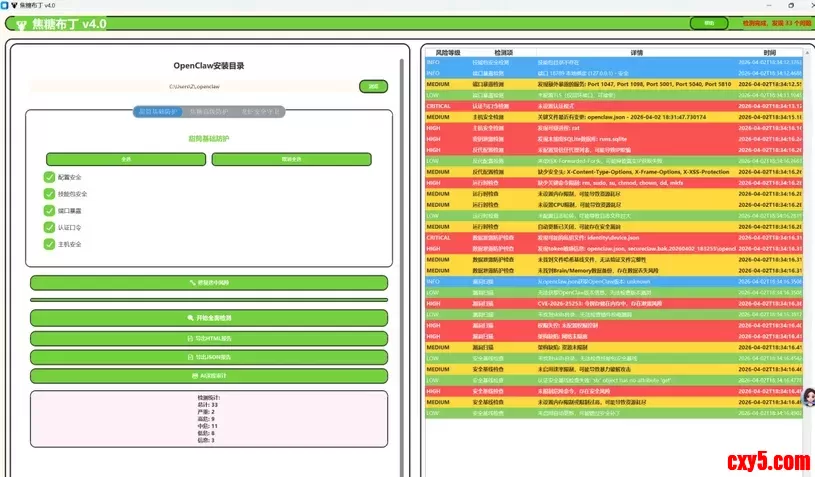Click the 总计: 33 line in the statistics box
Screen dimensions: 815x477
click(208, 405)
